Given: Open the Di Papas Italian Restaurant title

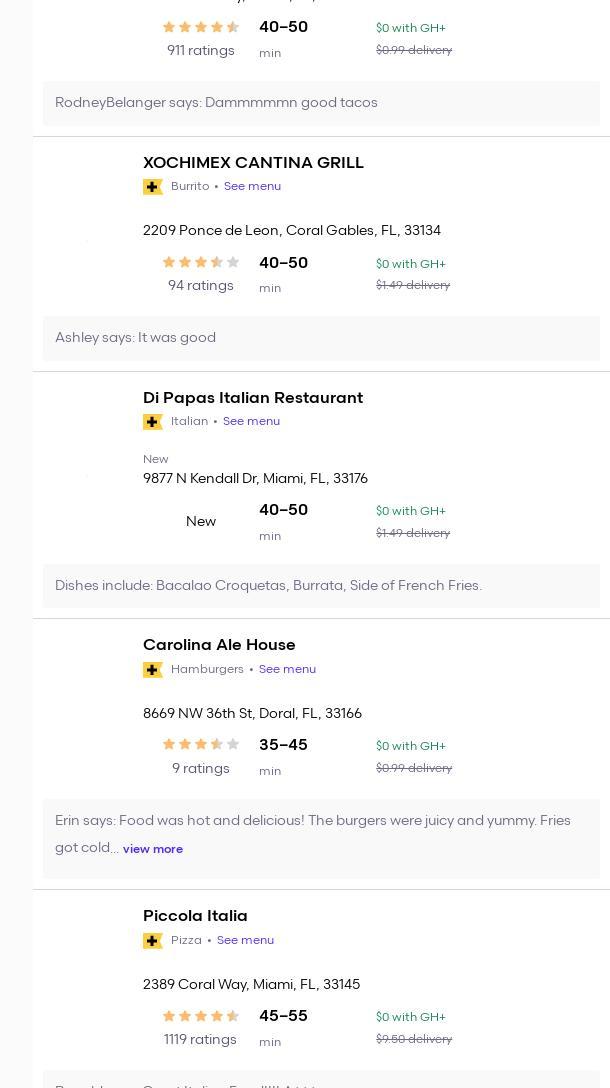Looking at the screenshot, I should tap(253, 398).
